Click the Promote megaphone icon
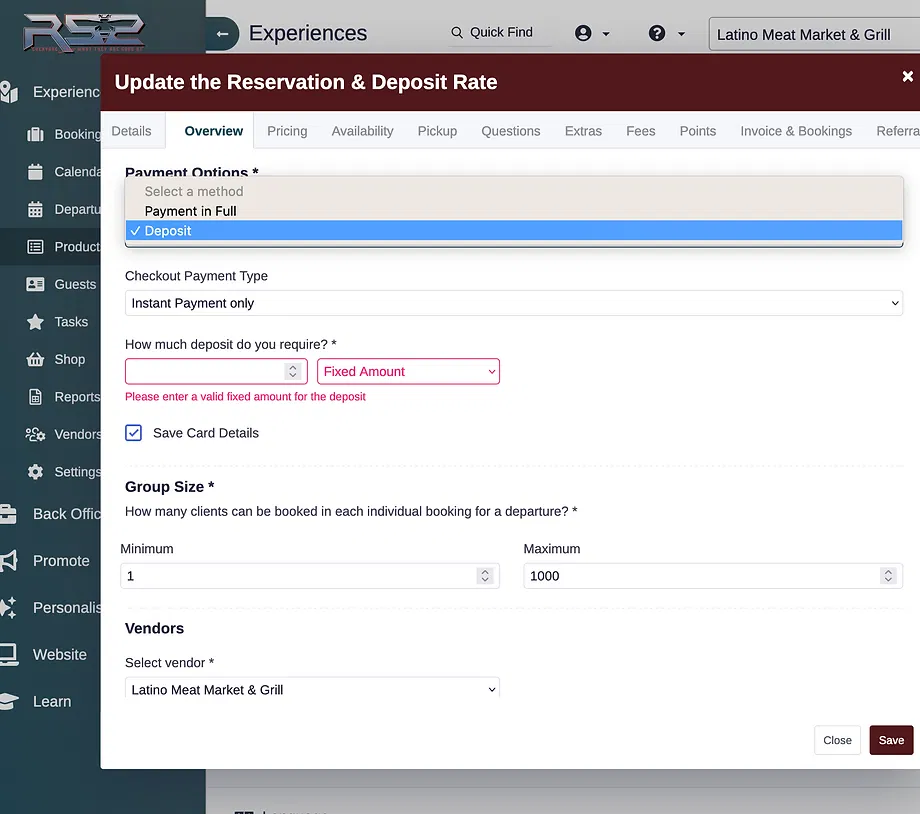The image size is (920, 814). pos(9,561)
